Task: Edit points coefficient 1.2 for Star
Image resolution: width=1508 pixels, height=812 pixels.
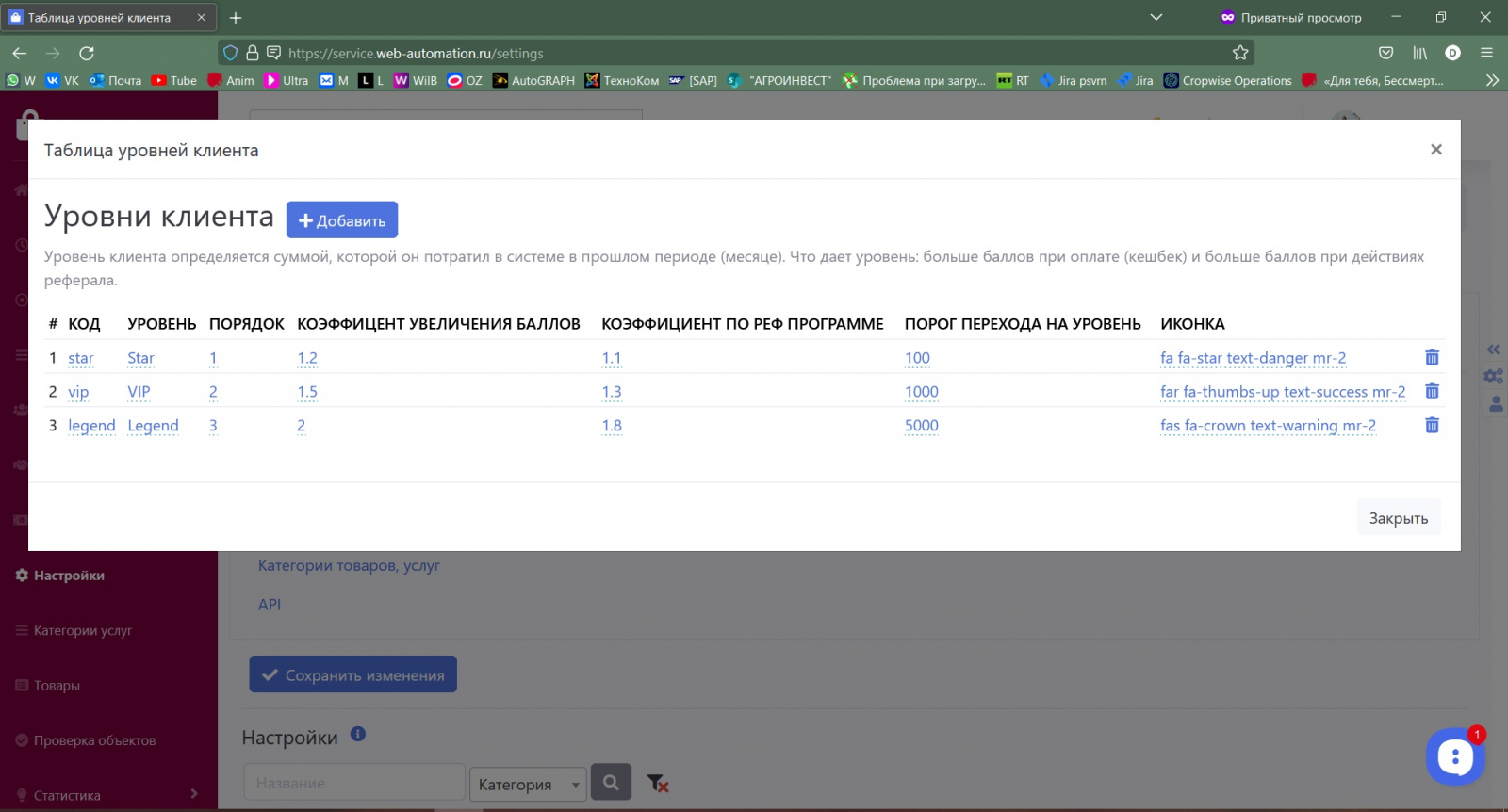Action: pos(307,358)
